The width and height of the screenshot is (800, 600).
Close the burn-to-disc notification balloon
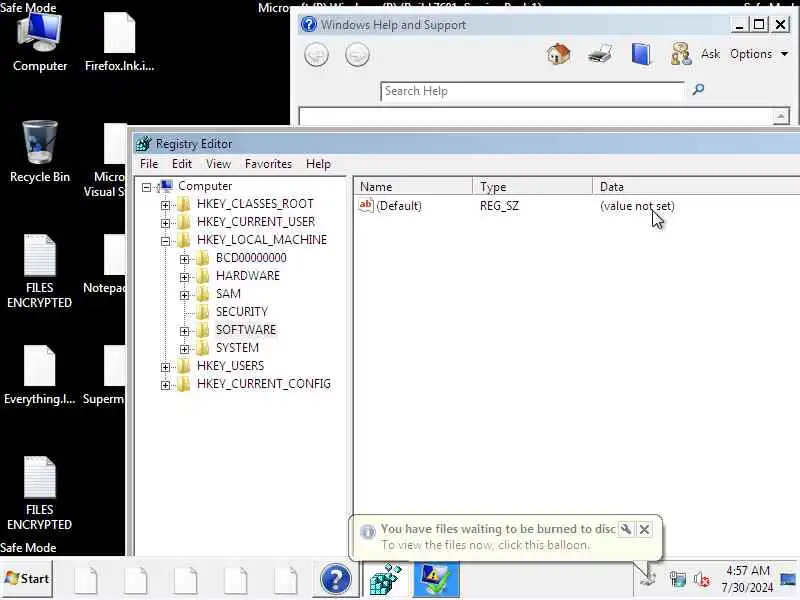click(x=644, y=529)
